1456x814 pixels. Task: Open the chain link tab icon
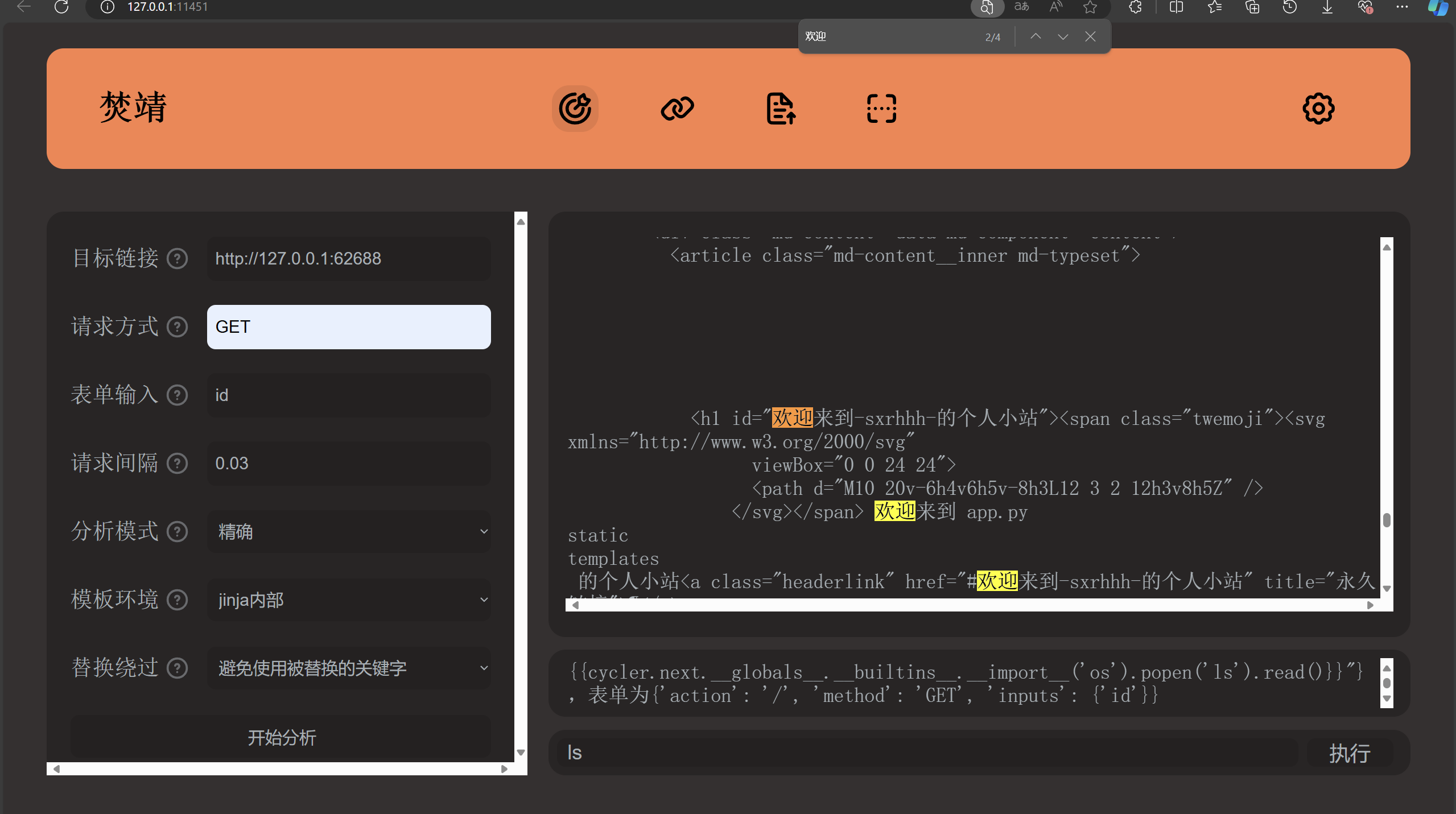pyautogui.click(x=677, y=109)
